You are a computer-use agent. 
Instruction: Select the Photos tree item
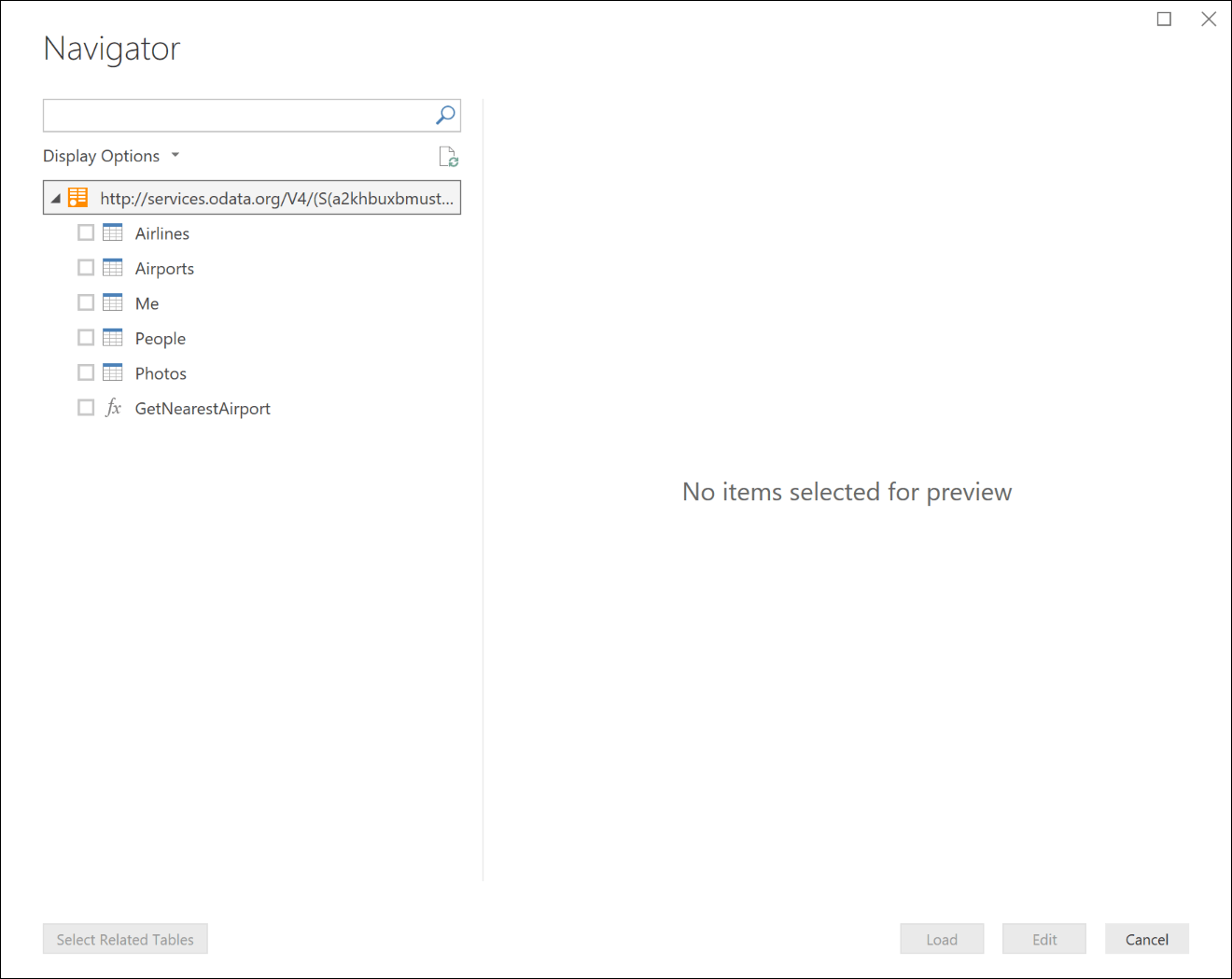(x=161, y=372)
